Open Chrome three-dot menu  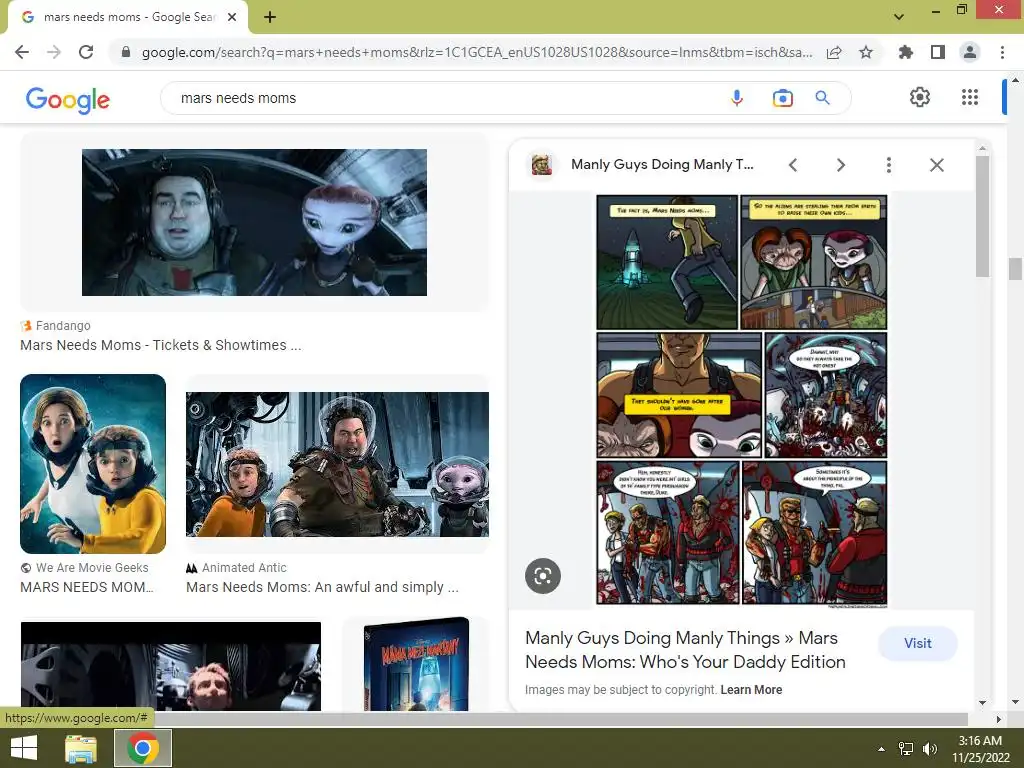click(x=1002, y=52)
